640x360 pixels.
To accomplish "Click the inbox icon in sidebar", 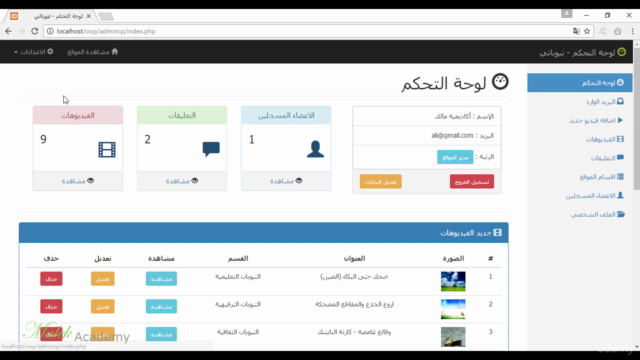I will coord(620,101).
